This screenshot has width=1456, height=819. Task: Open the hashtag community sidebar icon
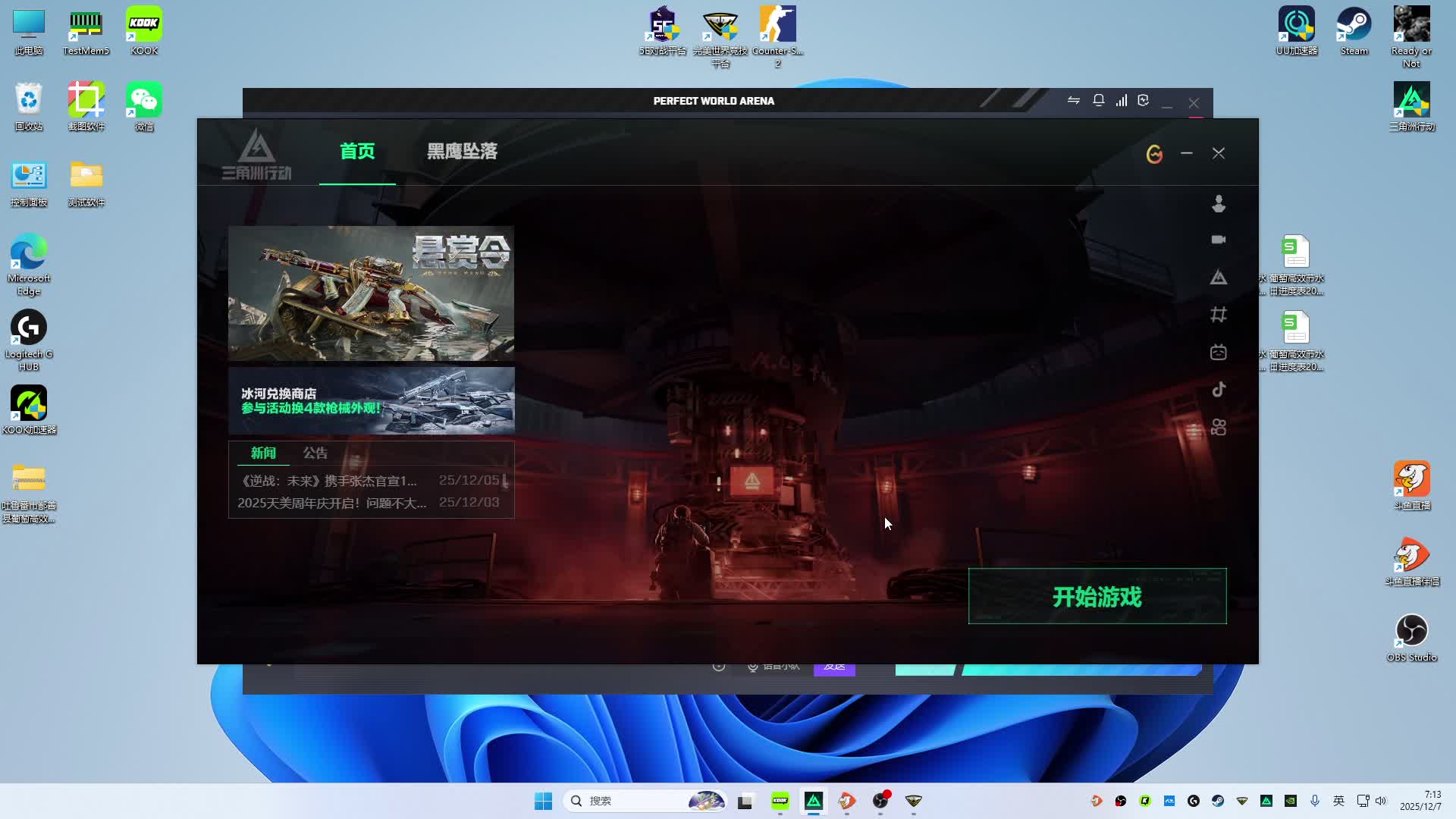pos(1218,315)
